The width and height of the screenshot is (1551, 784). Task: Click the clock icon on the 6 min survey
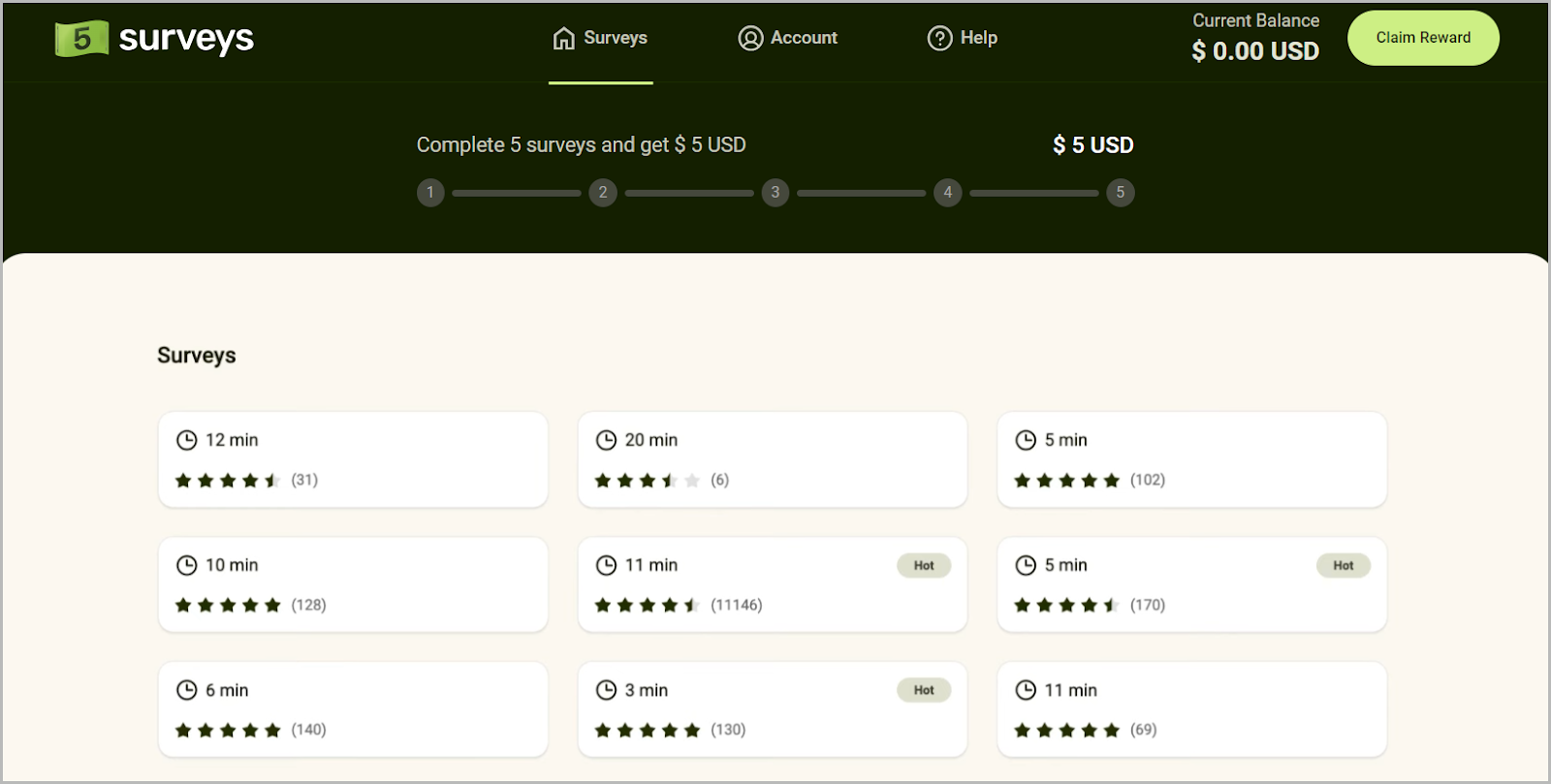[187, 689]
